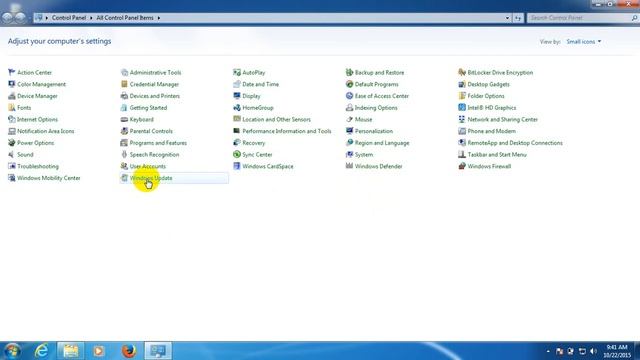The width and height of the screenshot is (640, 360).
Task: Open the Parental Controls link
Action: click(151, 131)
